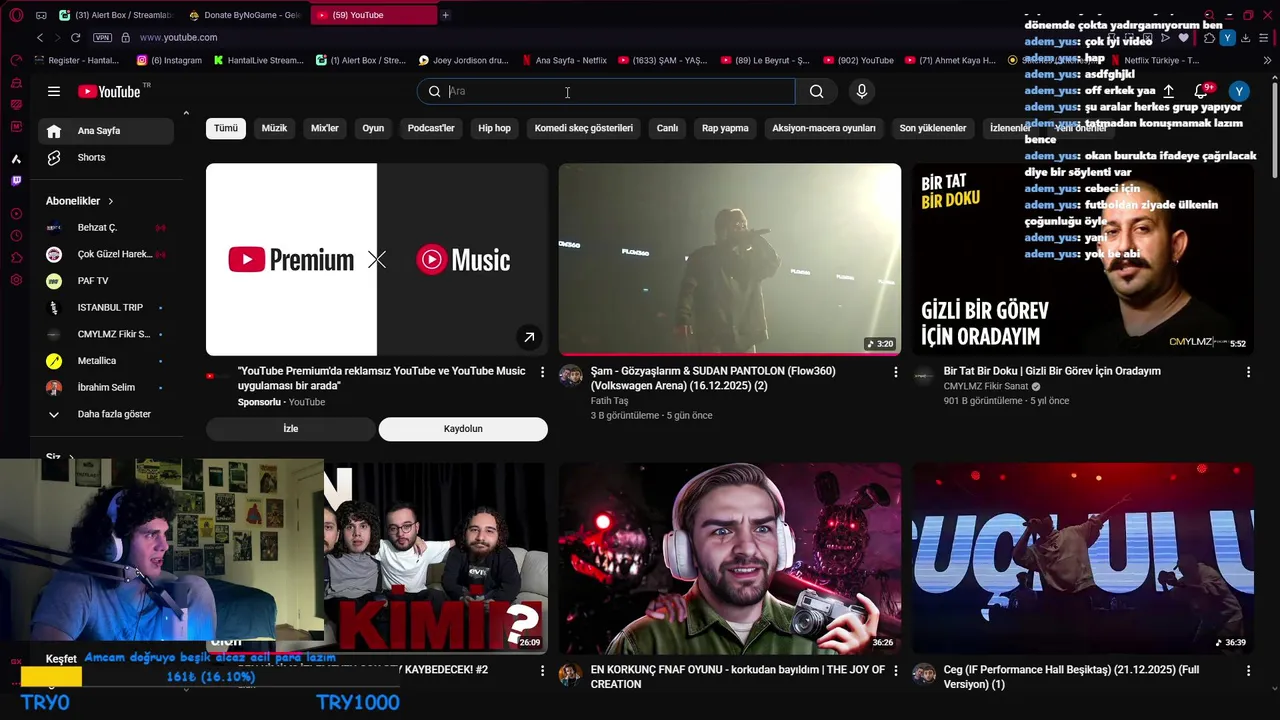1280x720 pixels.
Task: Open extensions cube in Opera sidebar
Action: coord(16,258)
